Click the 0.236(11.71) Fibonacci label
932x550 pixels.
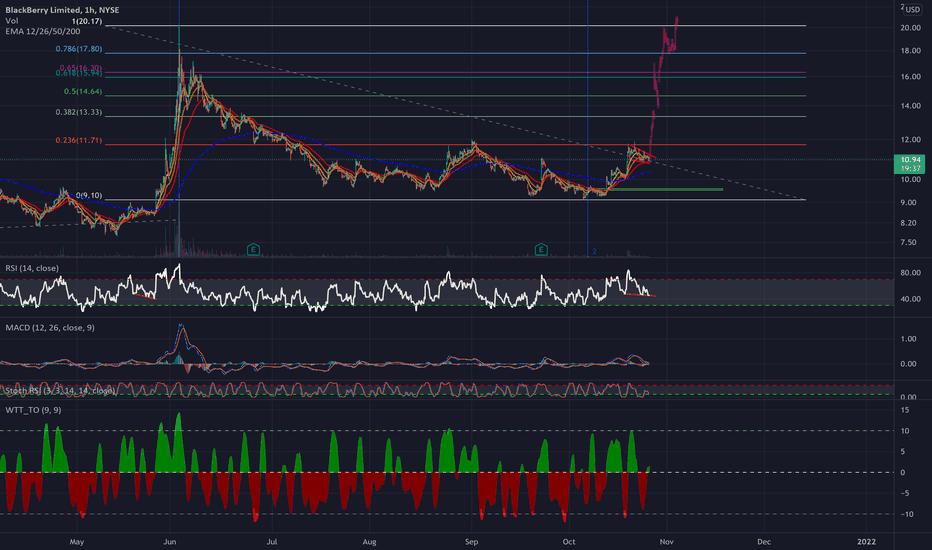[x=79, y=140]
